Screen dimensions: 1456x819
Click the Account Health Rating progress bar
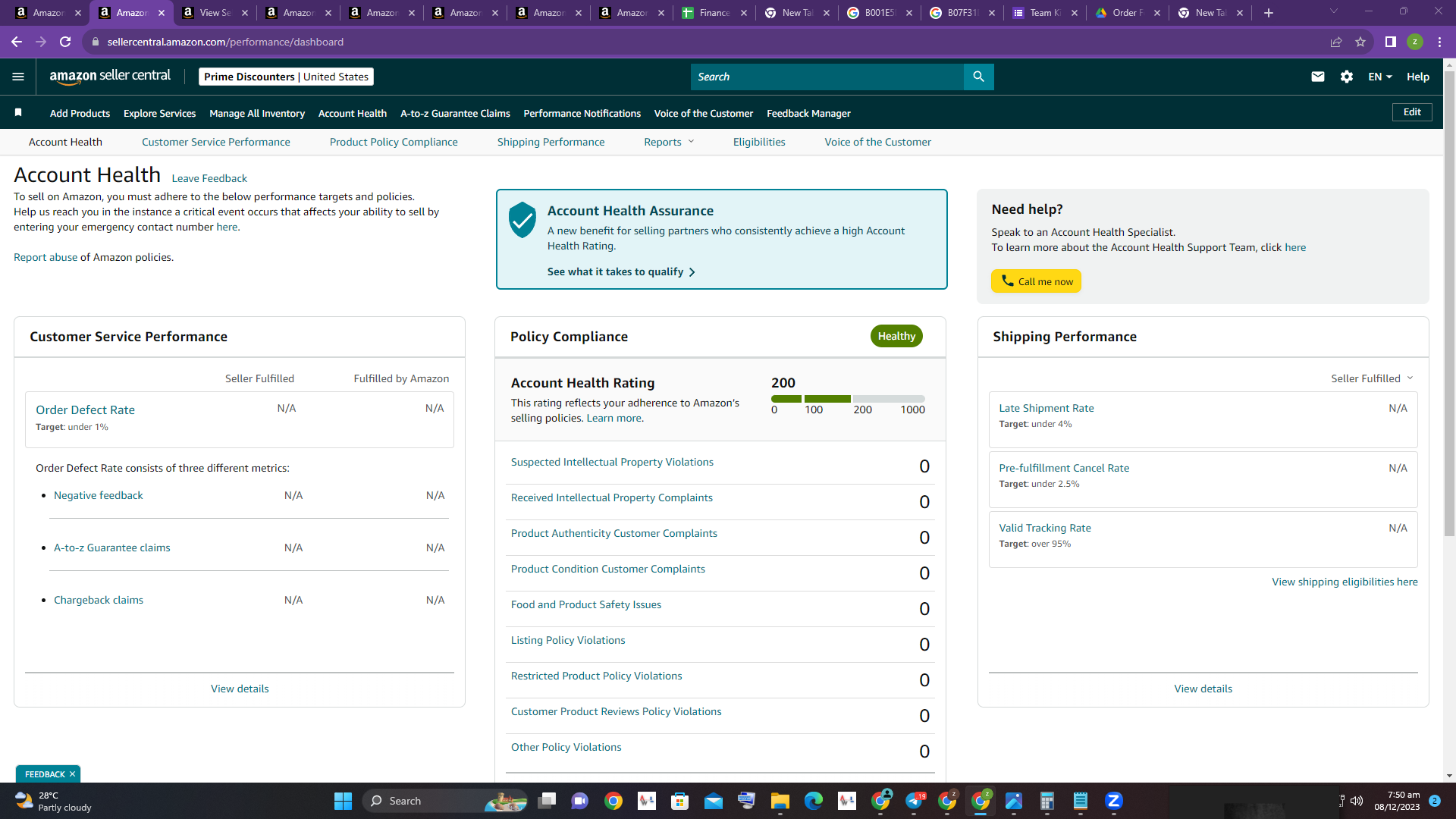(848, 399)
